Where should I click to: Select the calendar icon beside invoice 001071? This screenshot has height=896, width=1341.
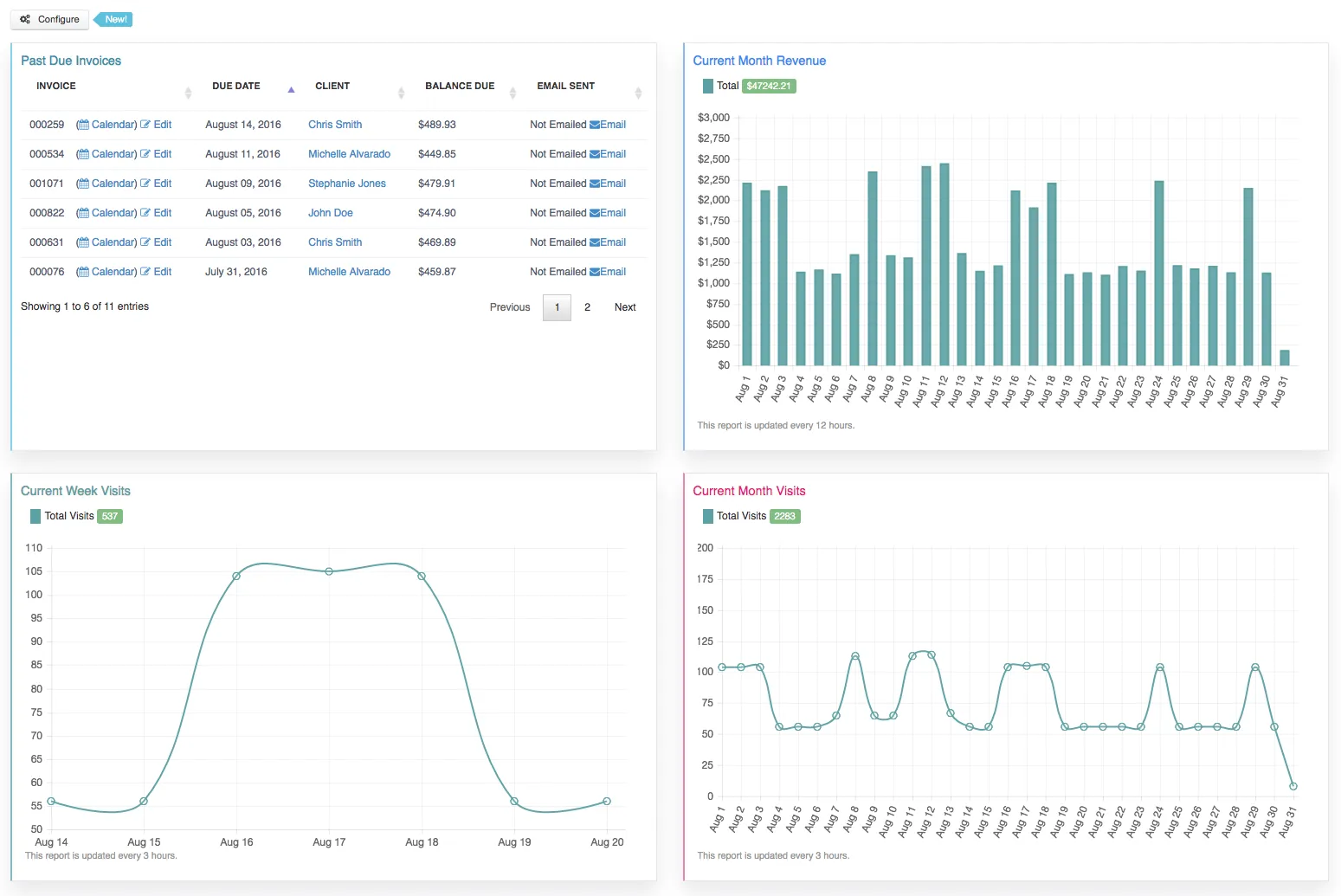(83, 184)
